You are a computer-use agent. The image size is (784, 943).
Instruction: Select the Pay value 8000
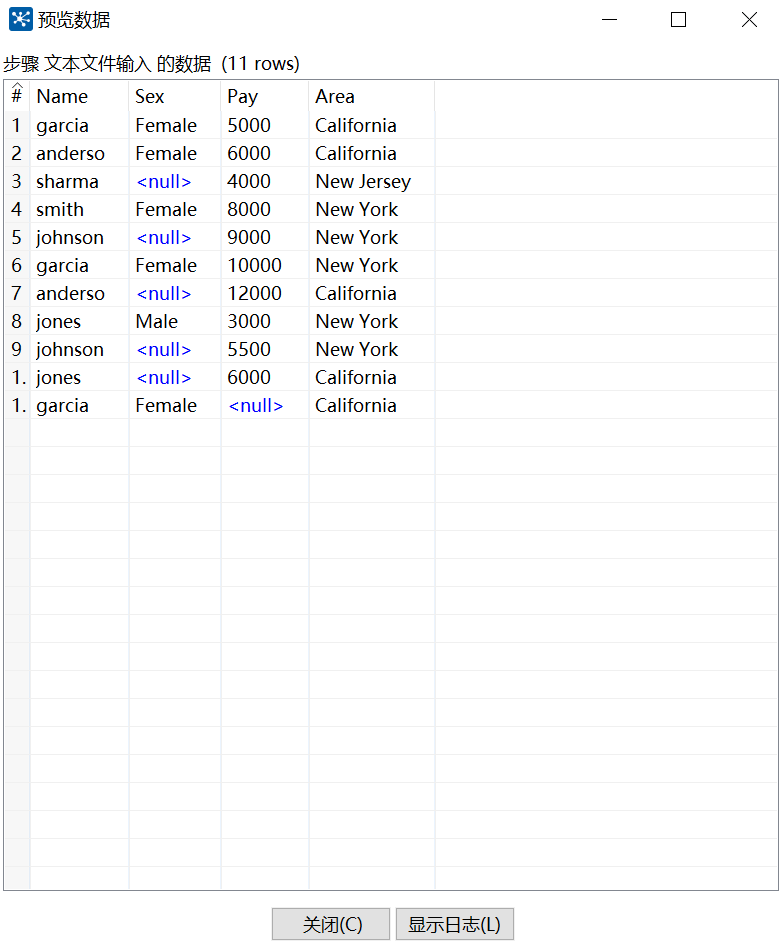point(265,209)
